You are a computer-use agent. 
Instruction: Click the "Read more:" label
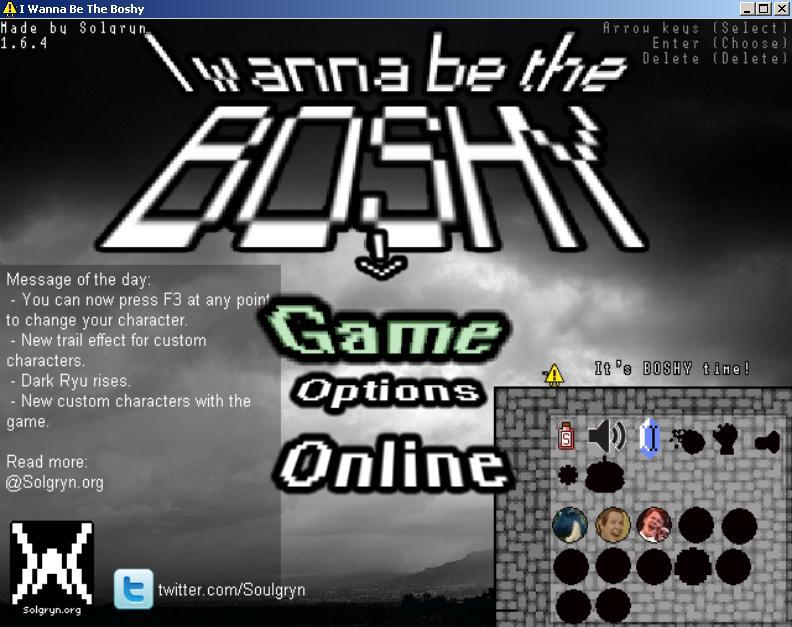(46, 462)
